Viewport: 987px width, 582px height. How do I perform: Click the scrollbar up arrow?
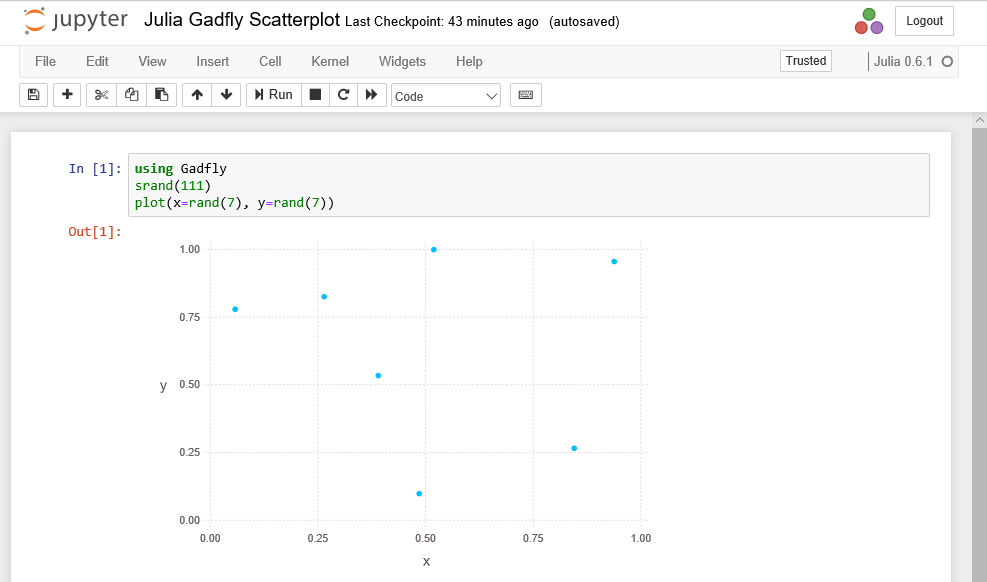tap(979, 120)
